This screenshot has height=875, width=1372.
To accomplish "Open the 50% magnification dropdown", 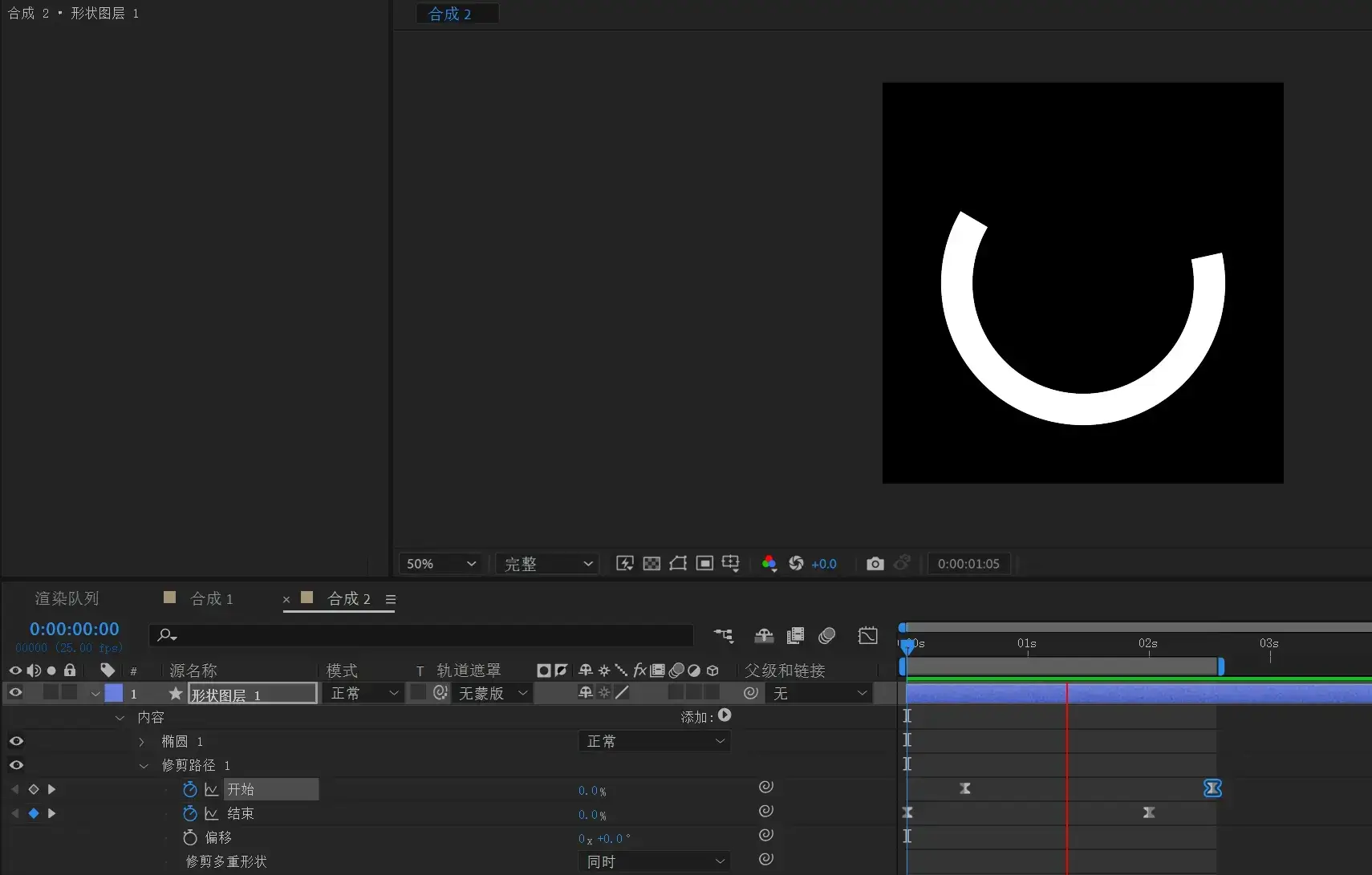I will [442, 564].
